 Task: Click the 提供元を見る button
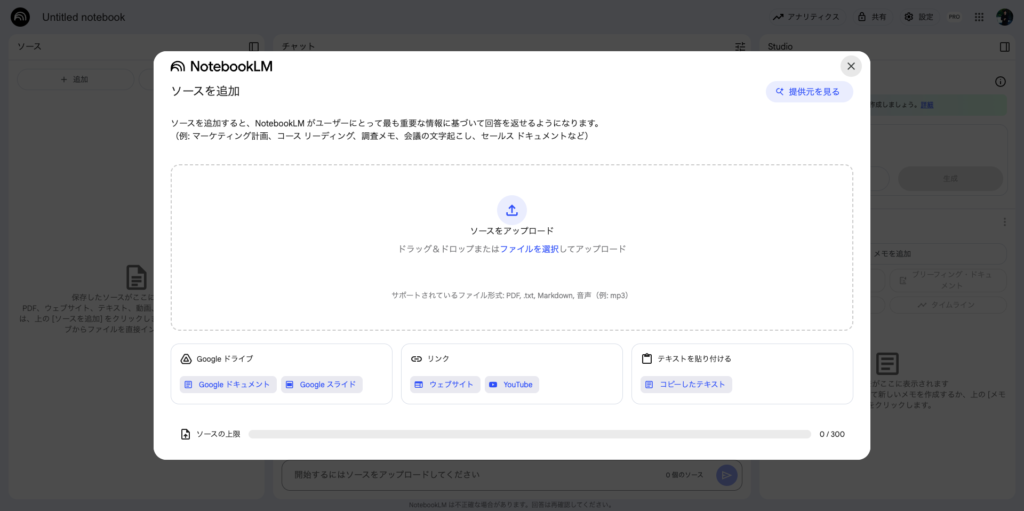[809, 92]
